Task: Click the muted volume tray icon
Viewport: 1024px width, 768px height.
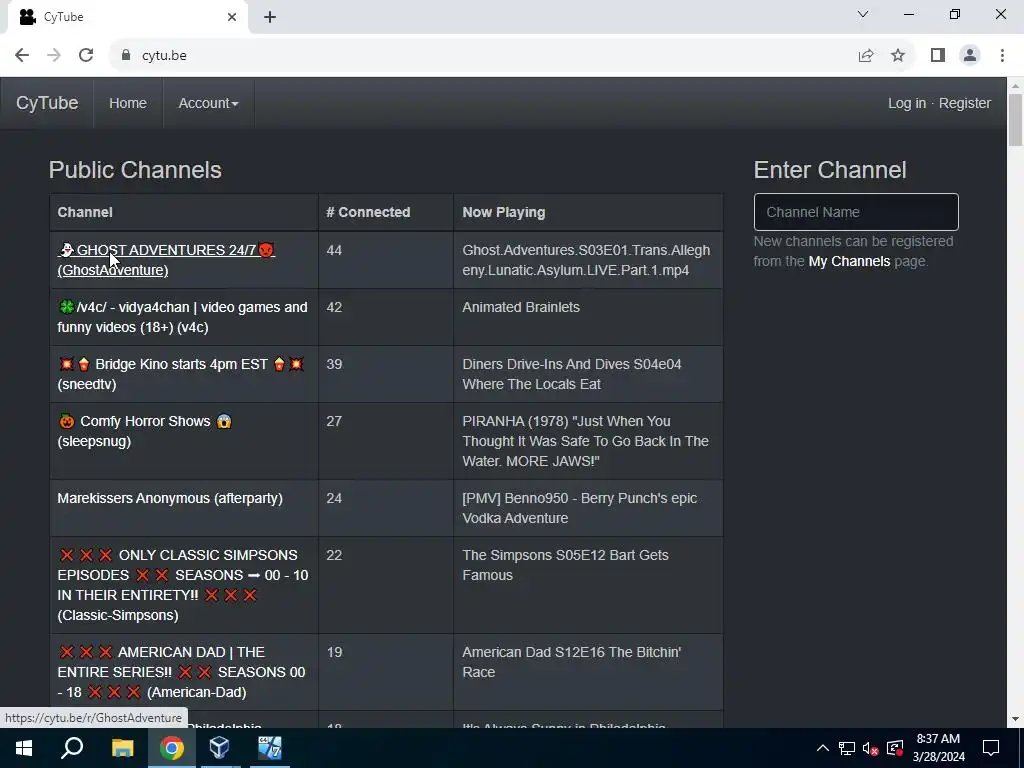Action: pos(871,748)
